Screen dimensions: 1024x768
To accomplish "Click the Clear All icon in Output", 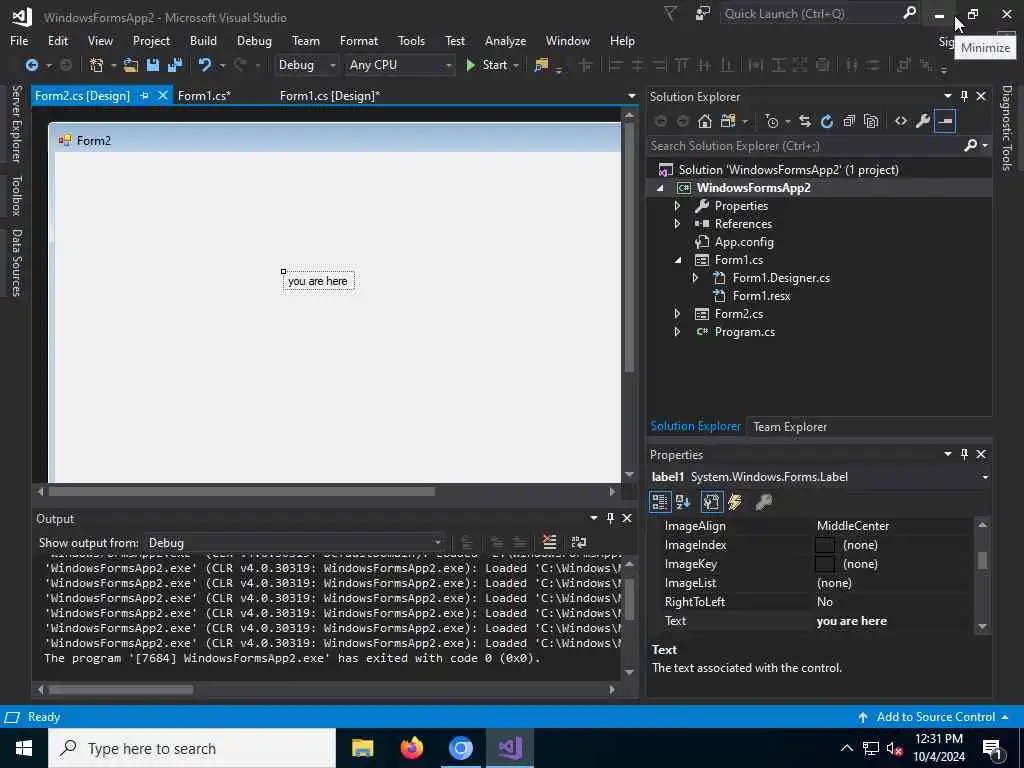I will coord(550,542).
